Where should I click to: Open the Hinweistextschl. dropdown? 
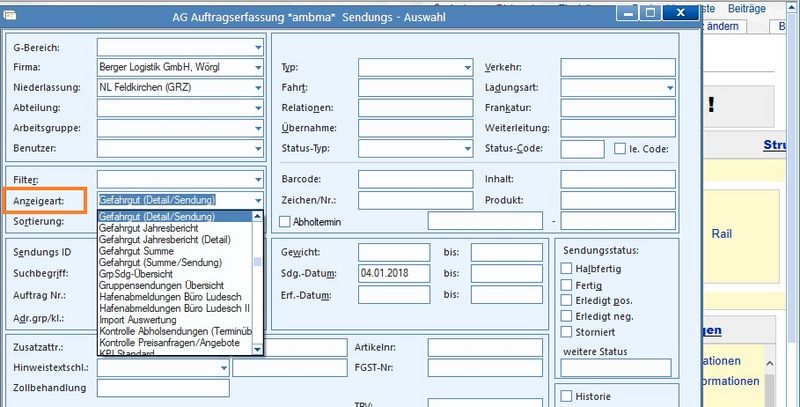click(x=224, y=367)
